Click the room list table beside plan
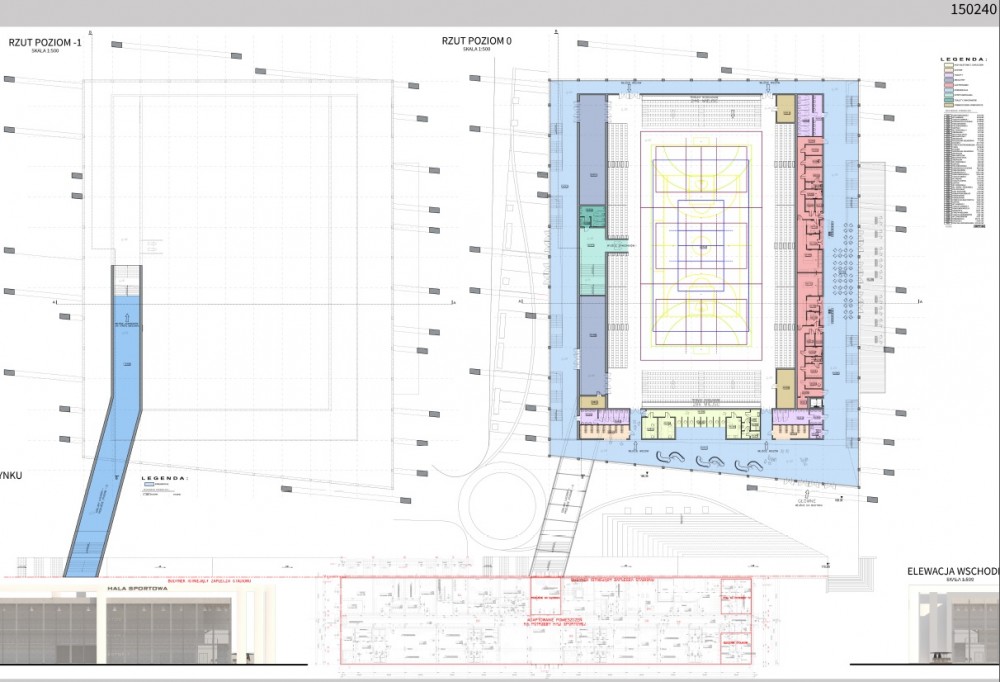This screenshot has width=1000, height=682. 962,170
